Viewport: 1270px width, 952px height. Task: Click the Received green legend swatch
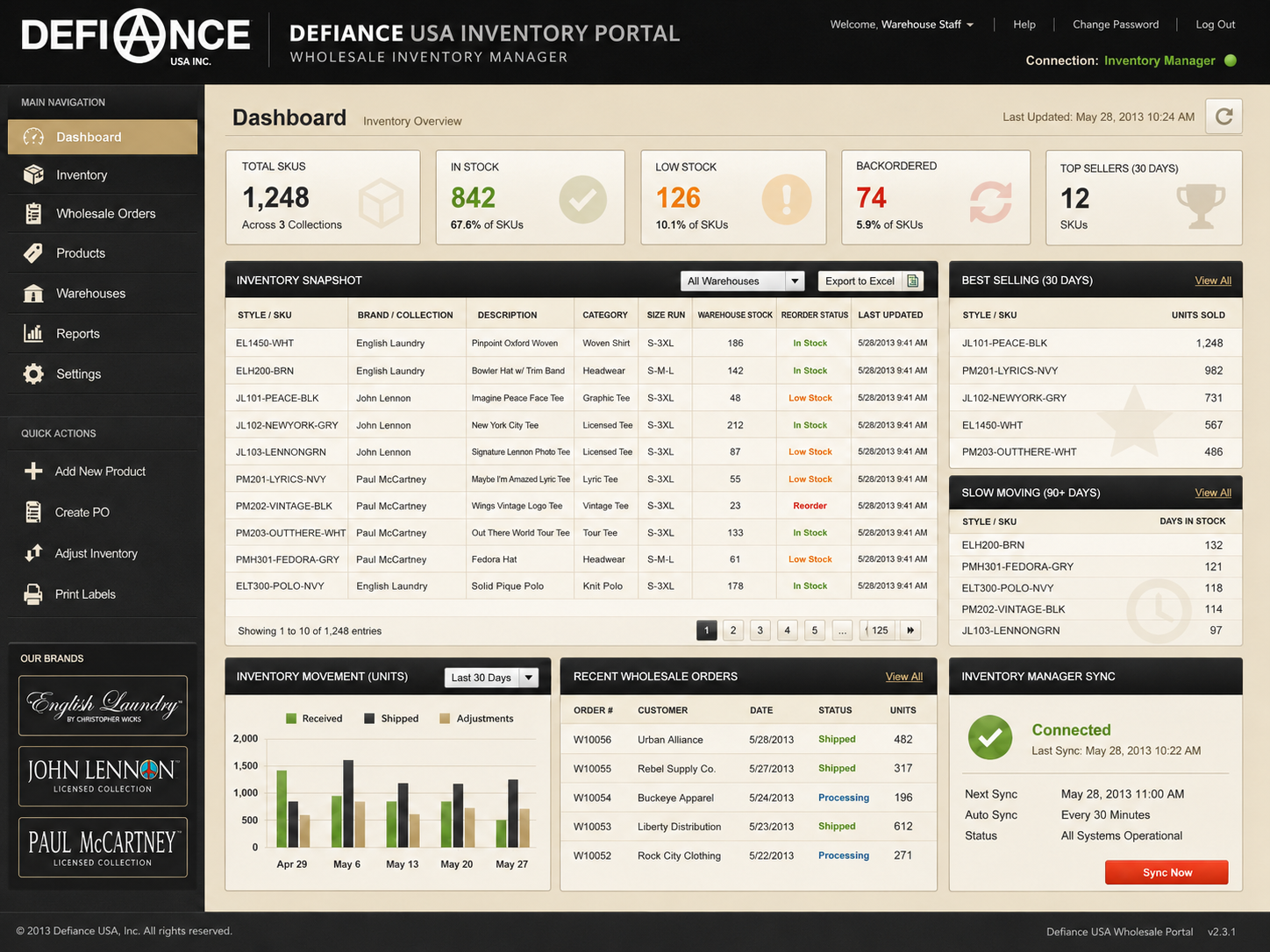(291, 719)
